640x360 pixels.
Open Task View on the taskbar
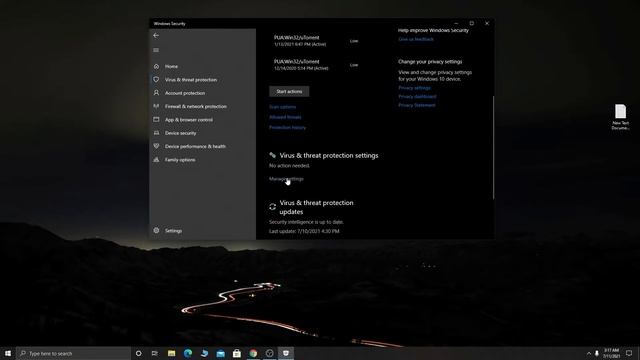click(155, 353)
